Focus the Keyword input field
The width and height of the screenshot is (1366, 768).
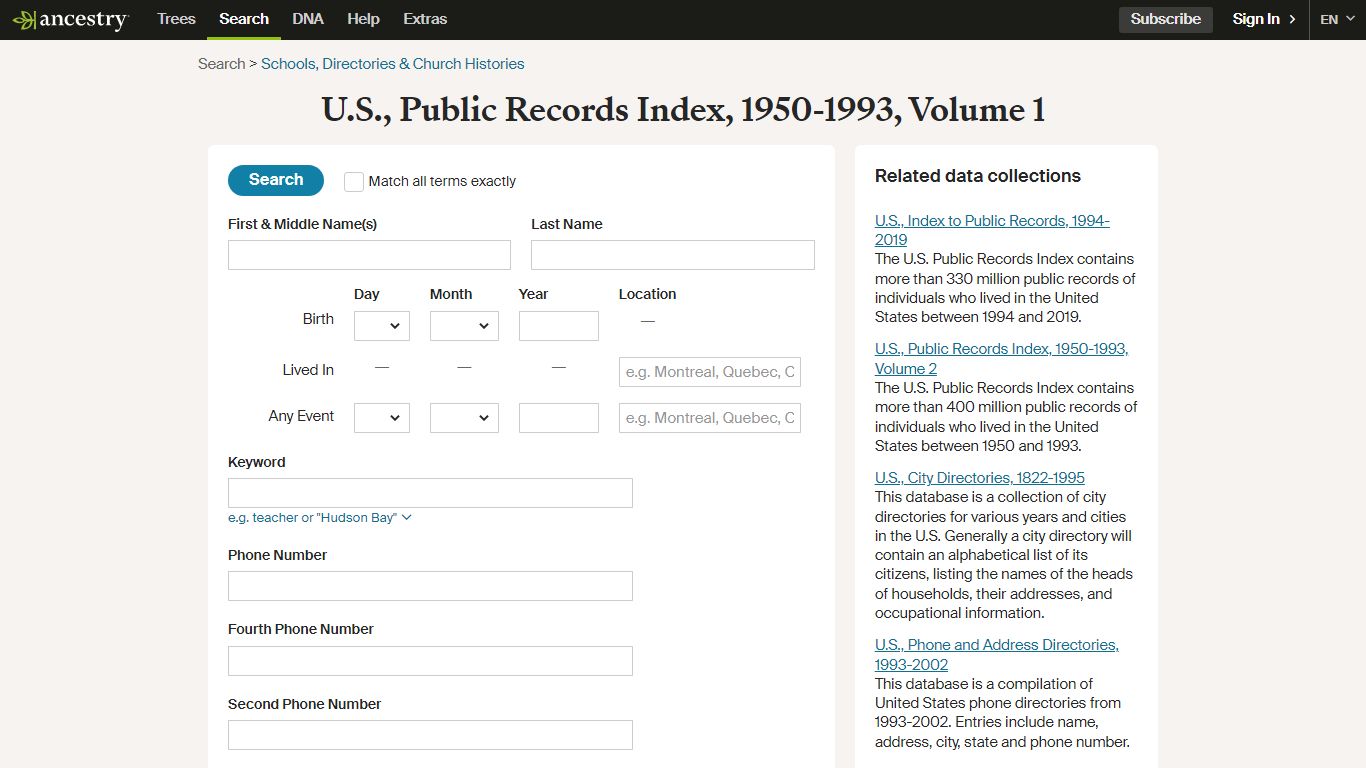[430, 493]
